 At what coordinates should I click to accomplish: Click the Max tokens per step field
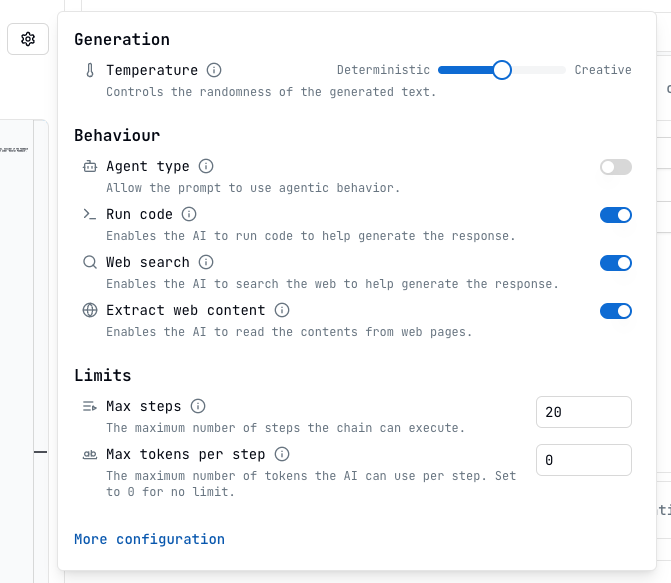coord(584,460)
